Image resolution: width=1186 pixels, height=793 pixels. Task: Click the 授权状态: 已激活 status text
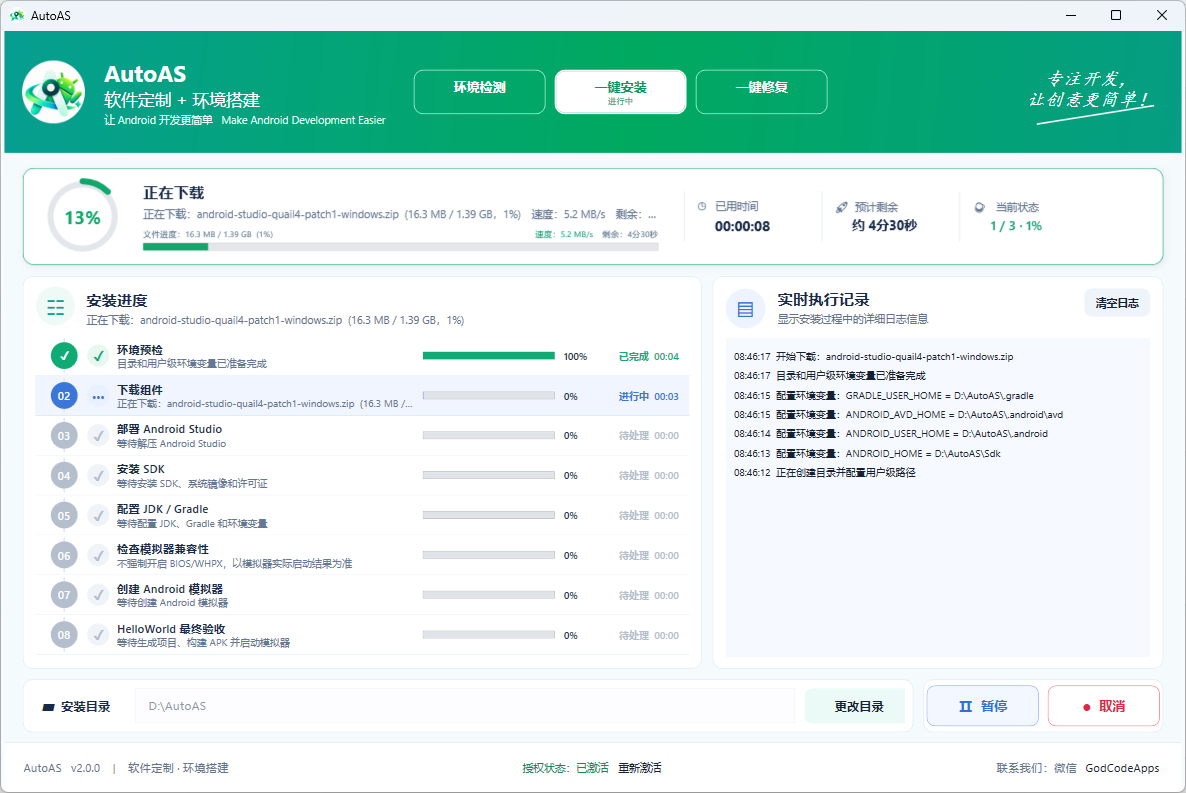(x=565, y=768)
